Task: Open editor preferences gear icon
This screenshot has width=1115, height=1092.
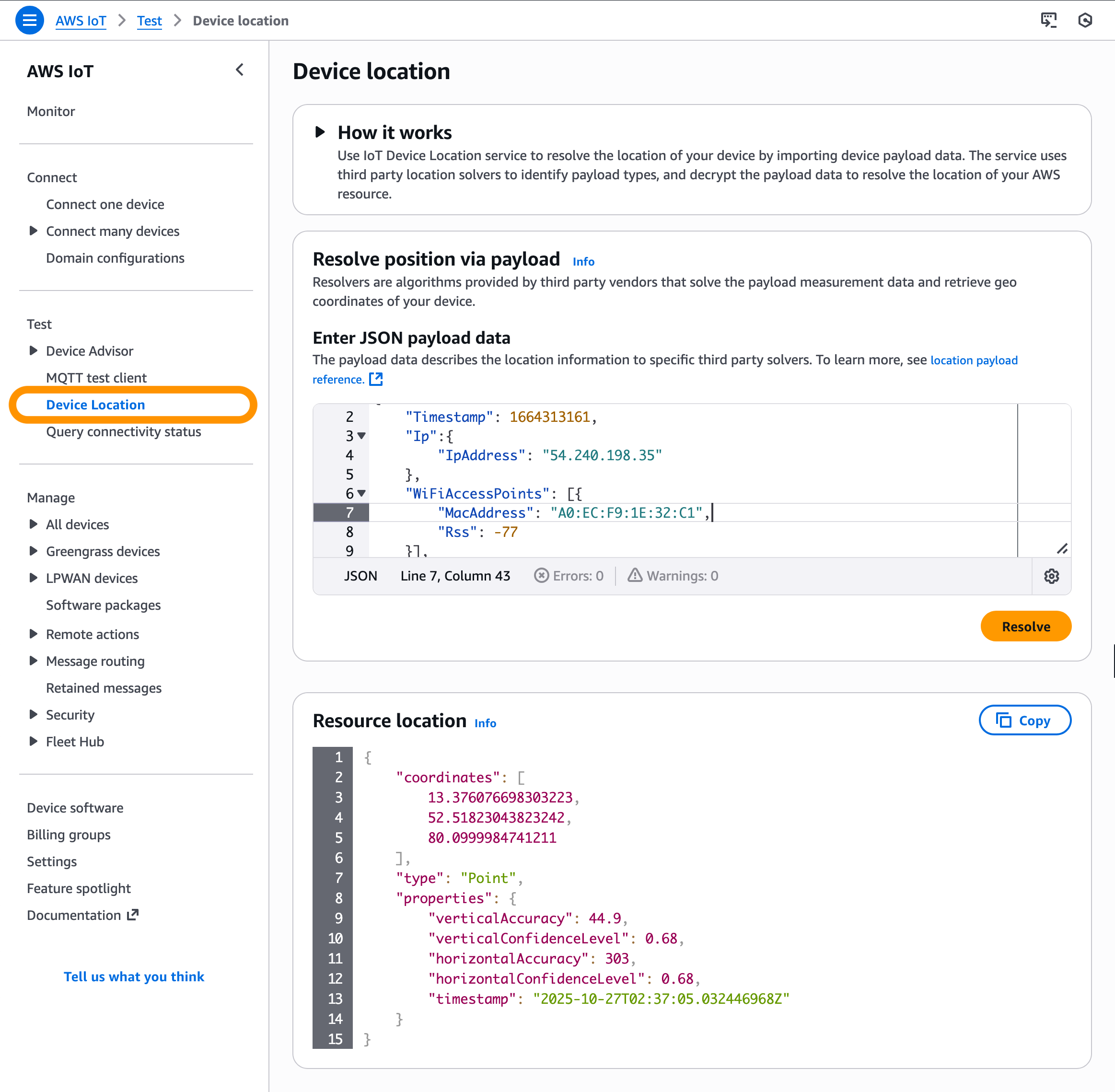Action: tap(1051, 576)
